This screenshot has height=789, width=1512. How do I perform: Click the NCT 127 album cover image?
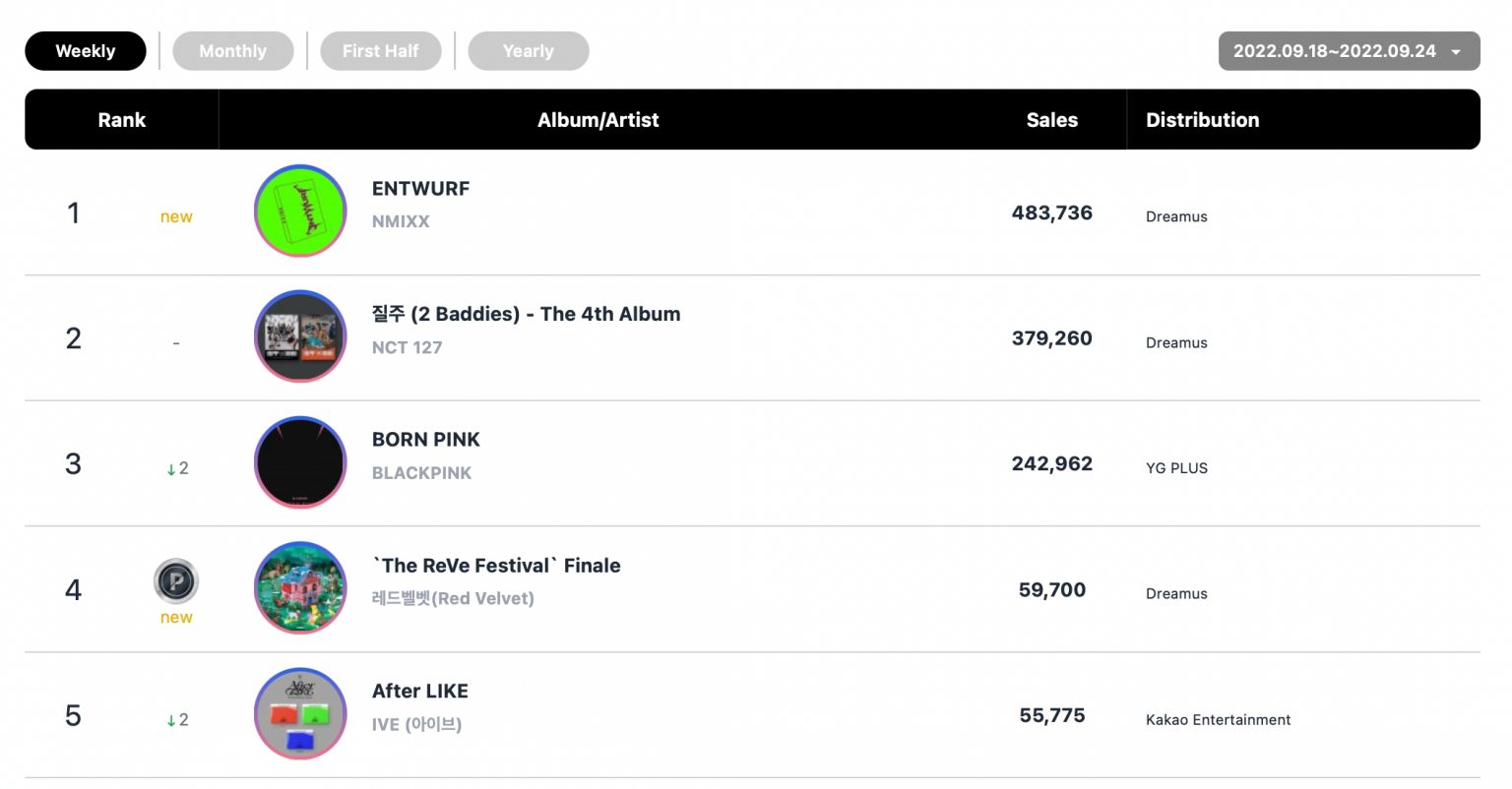(300, 336)
